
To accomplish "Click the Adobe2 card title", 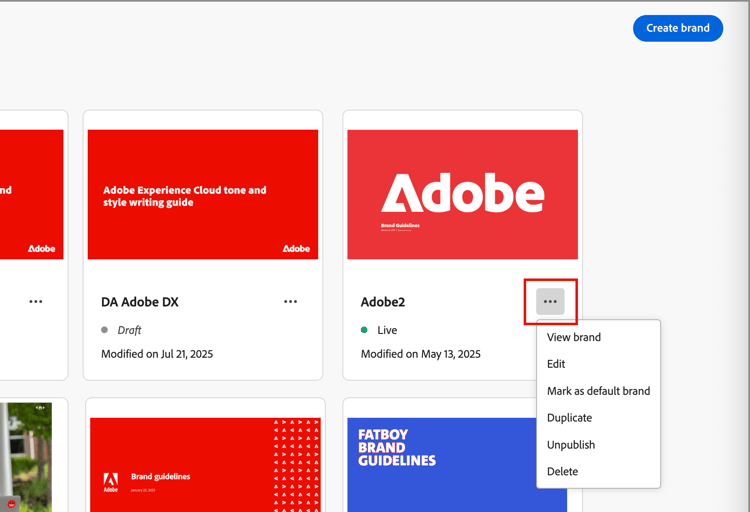I will coord(383,302).
